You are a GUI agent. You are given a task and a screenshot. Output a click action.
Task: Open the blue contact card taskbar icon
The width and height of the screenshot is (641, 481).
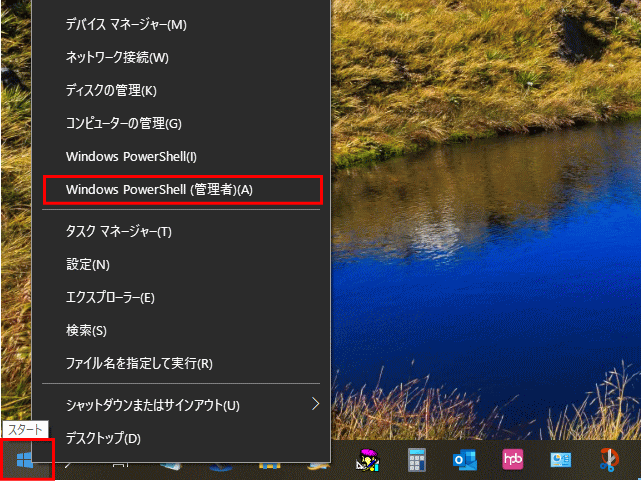(x=560, y=460)
